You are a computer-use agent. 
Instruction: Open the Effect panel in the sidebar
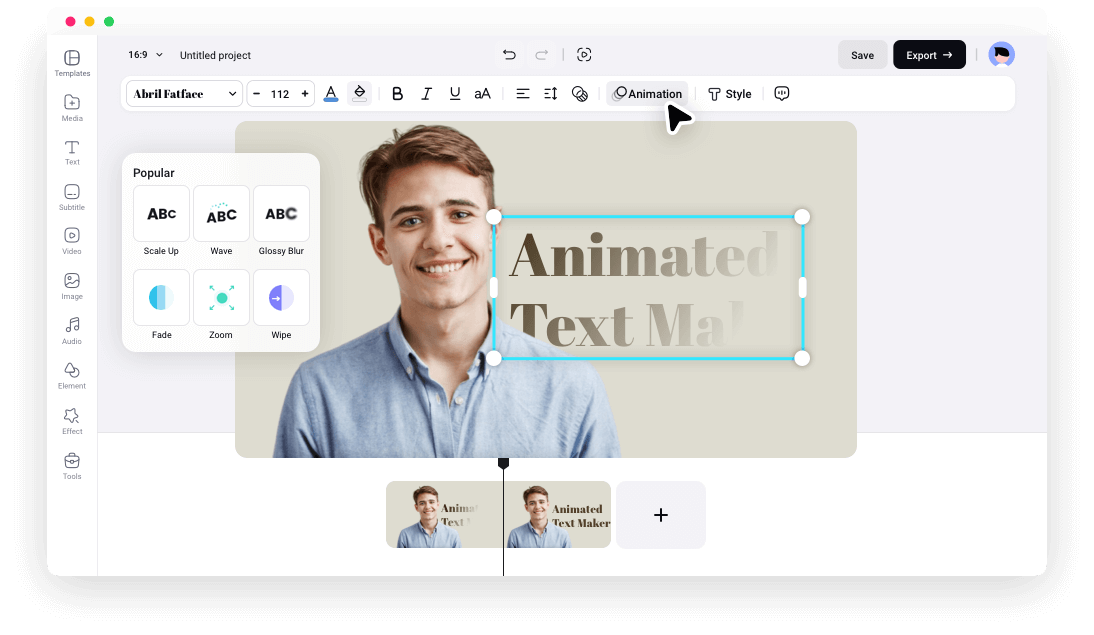pos(71,421)
